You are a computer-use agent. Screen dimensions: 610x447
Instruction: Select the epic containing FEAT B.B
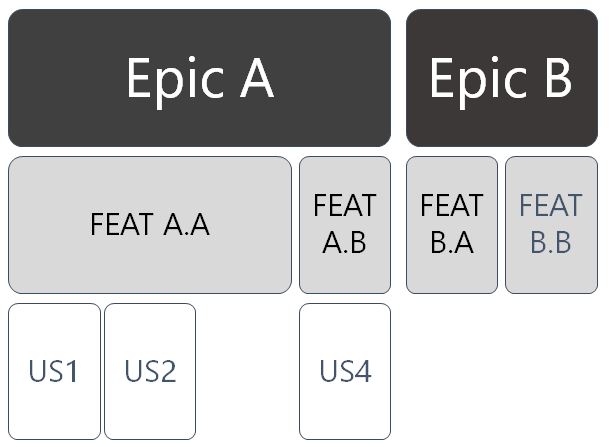click(502, 78)
